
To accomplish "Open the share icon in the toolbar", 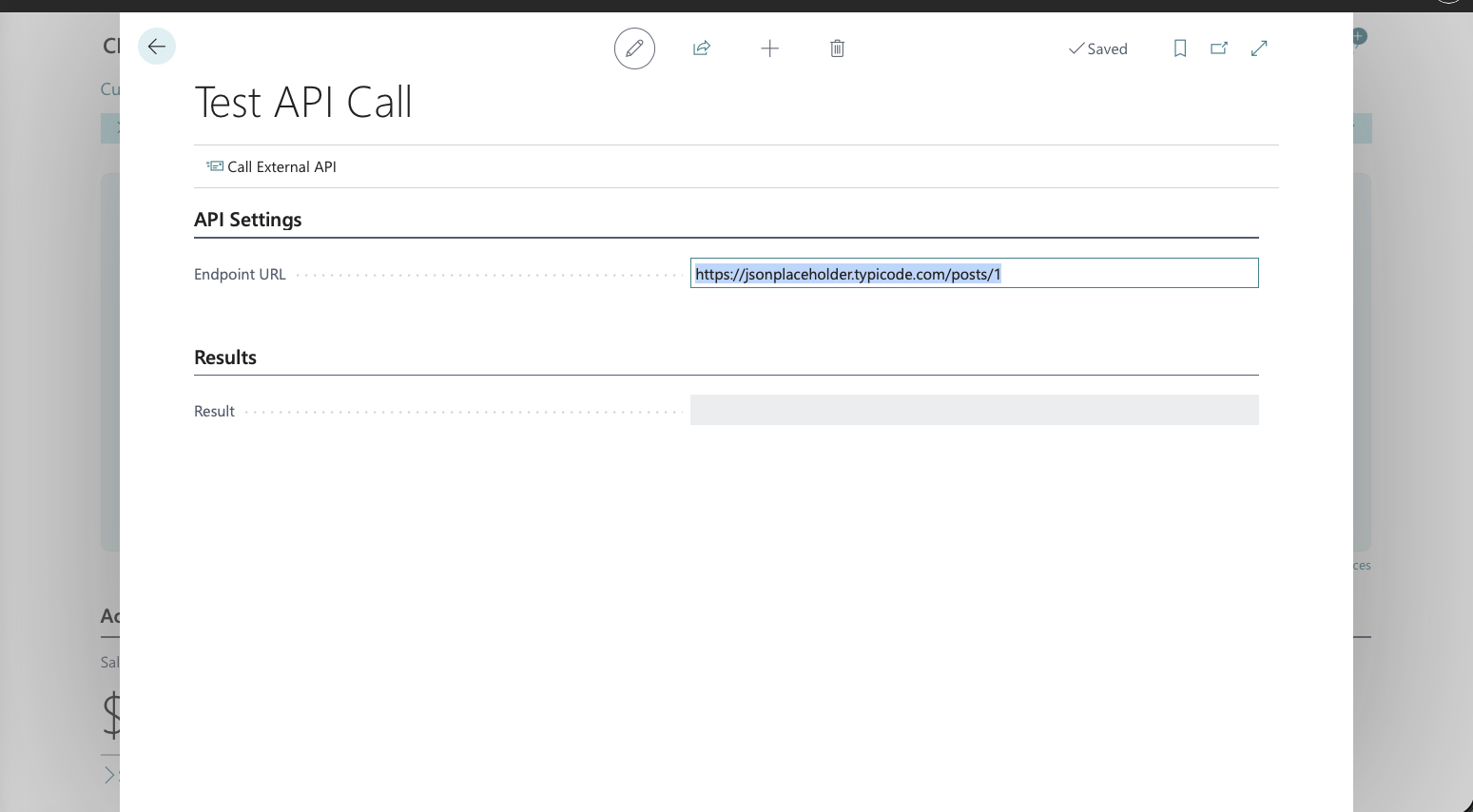I will tap(702, 48).
